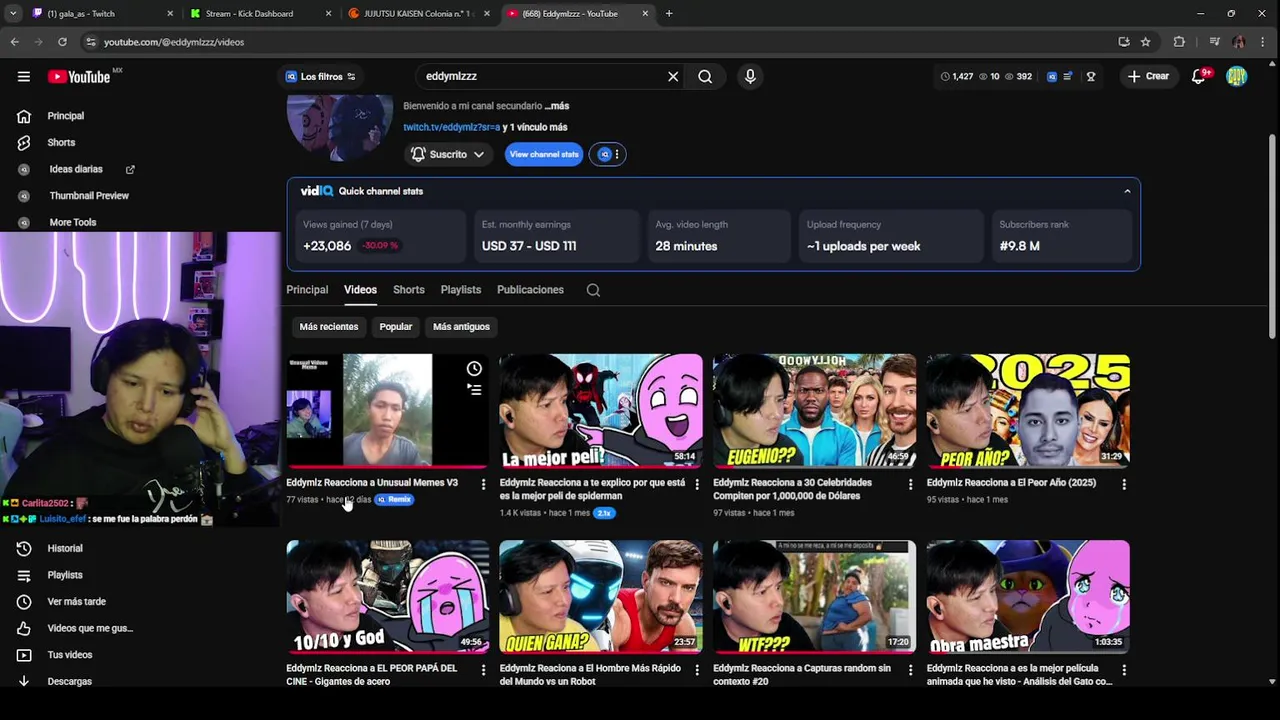Open more options for Unusual Memes V3 video
The height and width of the screenshot is (720, 1280).
(483, 484)
